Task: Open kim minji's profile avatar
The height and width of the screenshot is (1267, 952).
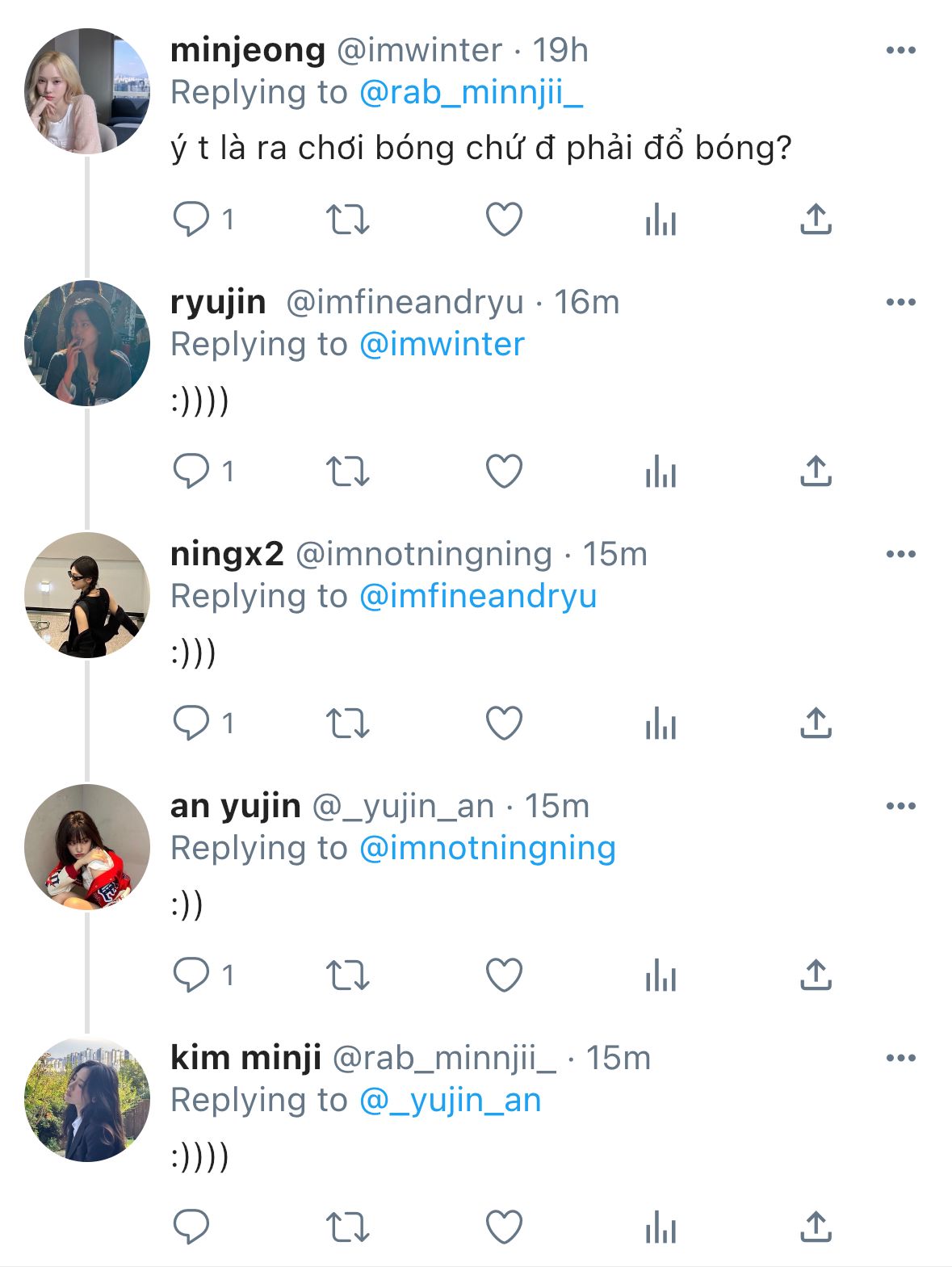Action: [x=87, y=1098]
